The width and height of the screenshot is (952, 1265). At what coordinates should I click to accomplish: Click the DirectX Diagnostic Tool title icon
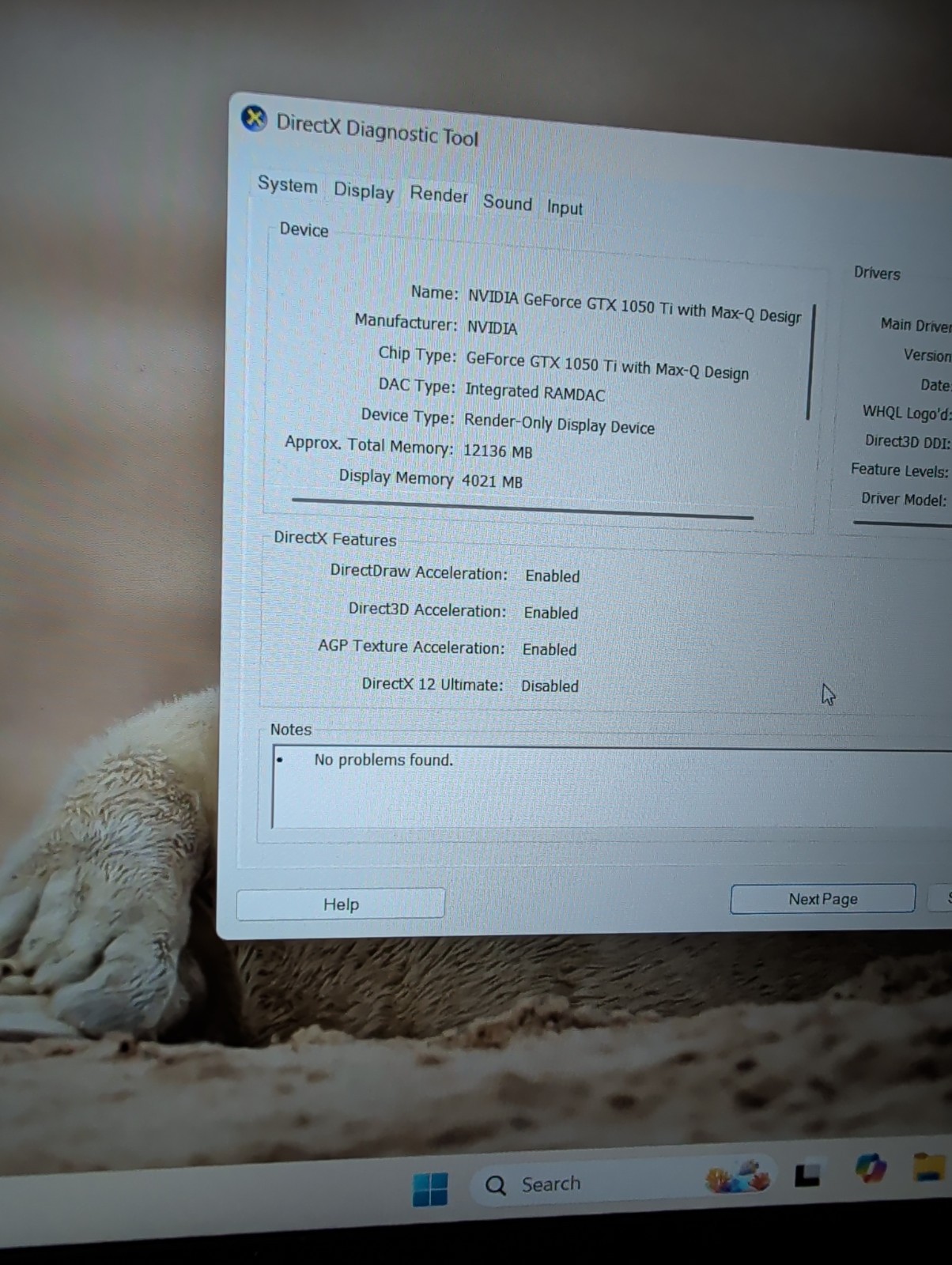(x=254, y=119)
